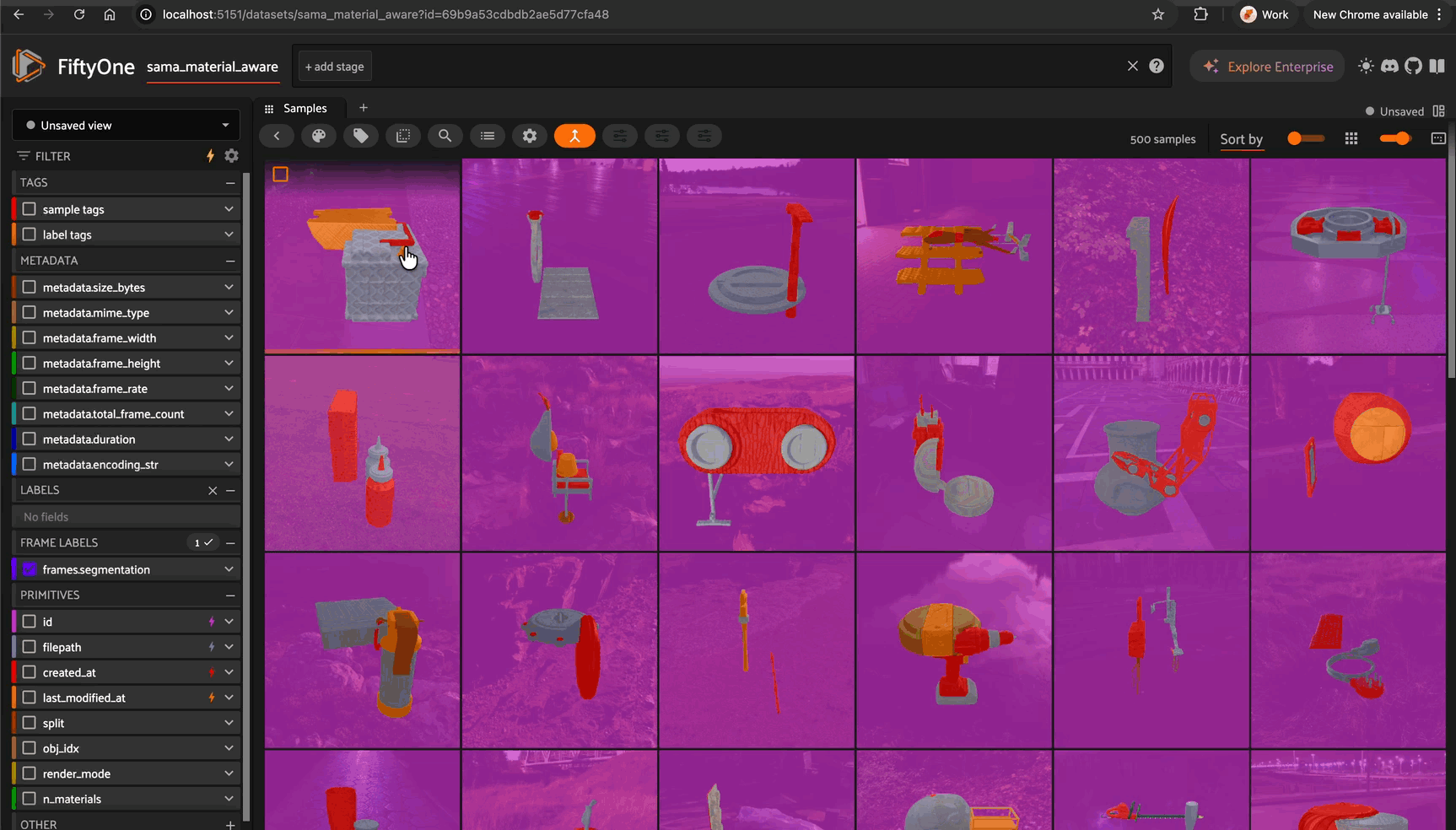The image size is (1456, 830).
Task: Collapse the PRIMITIVES group
Action: [x=230, y=595]
